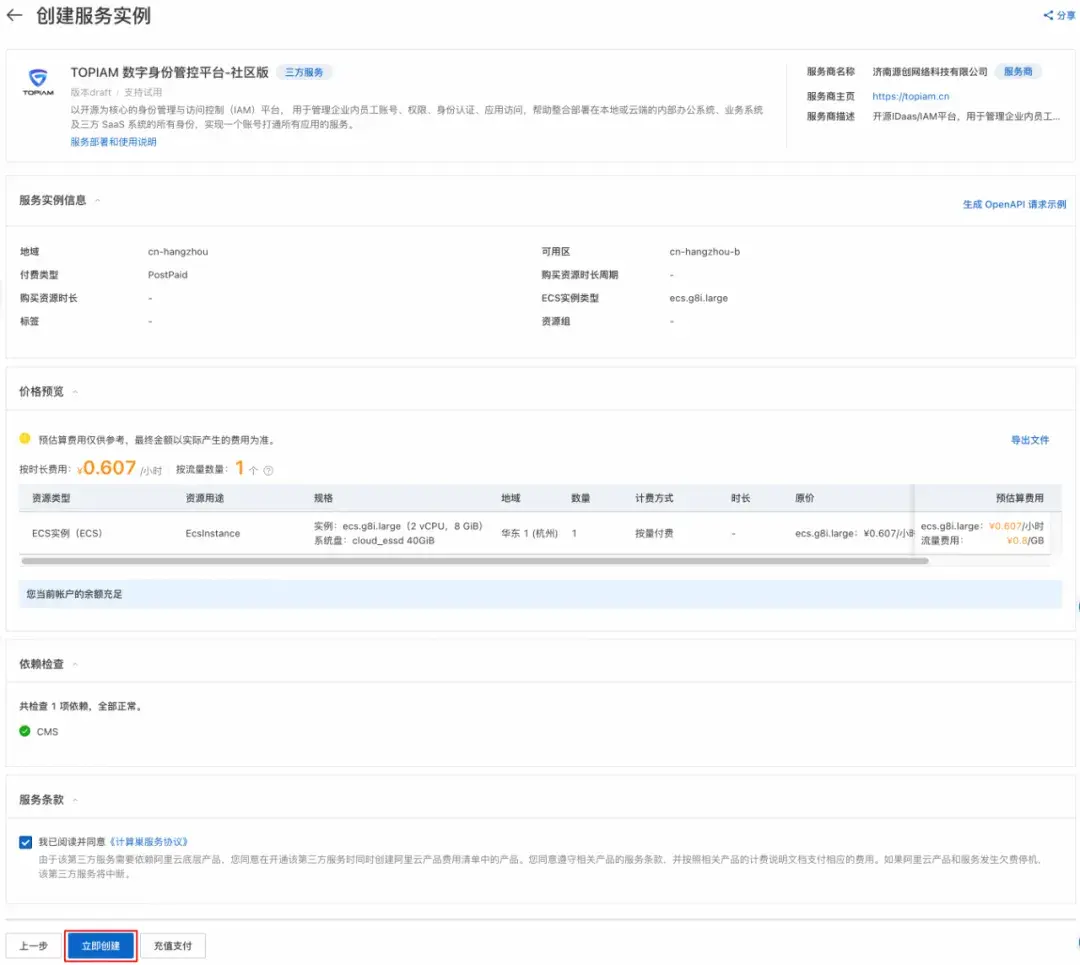1080x965 pixels.
Task: Click the green check icon next to CMS
Action: pyautogui.click(x=25, y=731)
